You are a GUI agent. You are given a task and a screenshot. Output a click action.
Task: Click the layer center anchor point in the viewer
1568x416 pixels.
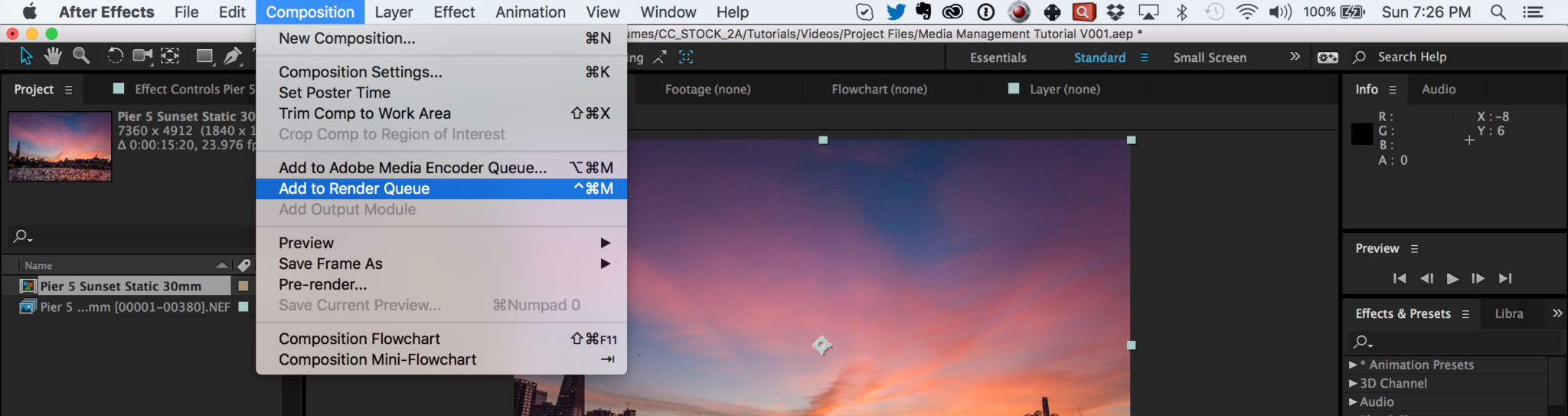[822, 346]
